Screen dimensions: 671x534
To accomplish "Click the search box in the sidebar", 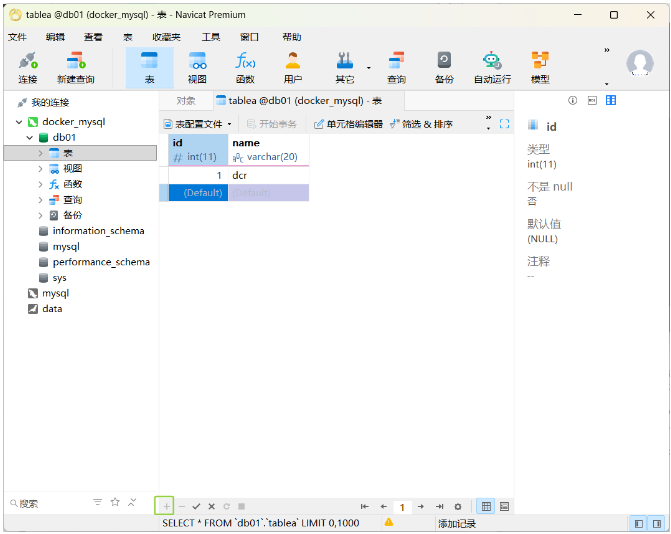I will (x=47, y=504).
